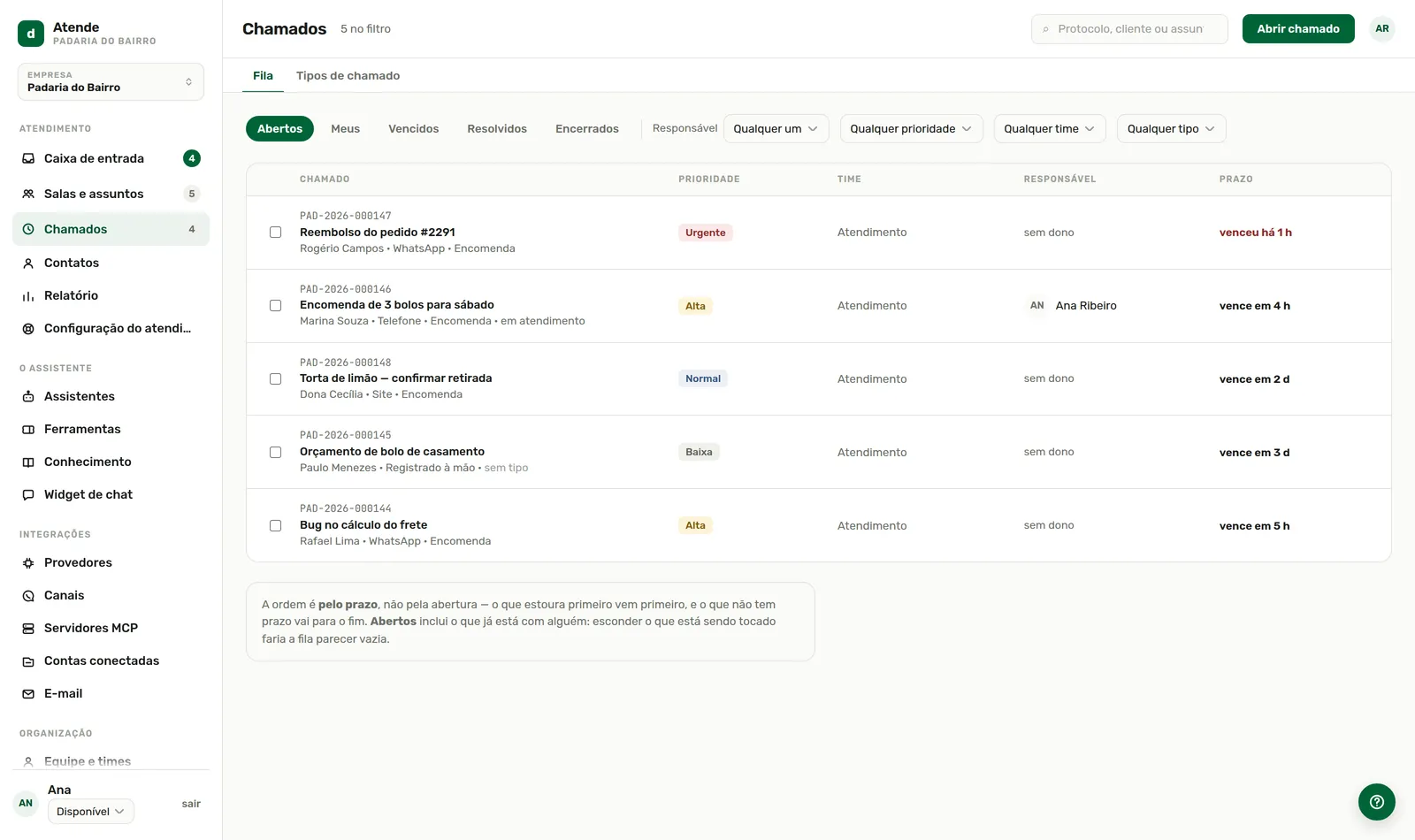Click the Contas conectadas icon
The width and height of the screenshot is (1415, 840).
click(28, 661)
